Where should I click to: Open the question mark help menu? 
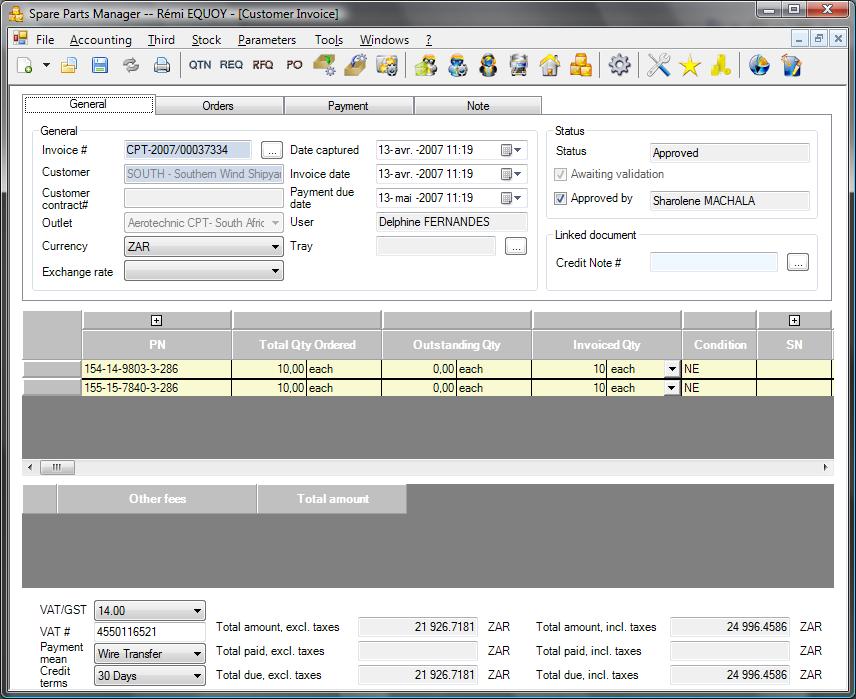[429, 40]
